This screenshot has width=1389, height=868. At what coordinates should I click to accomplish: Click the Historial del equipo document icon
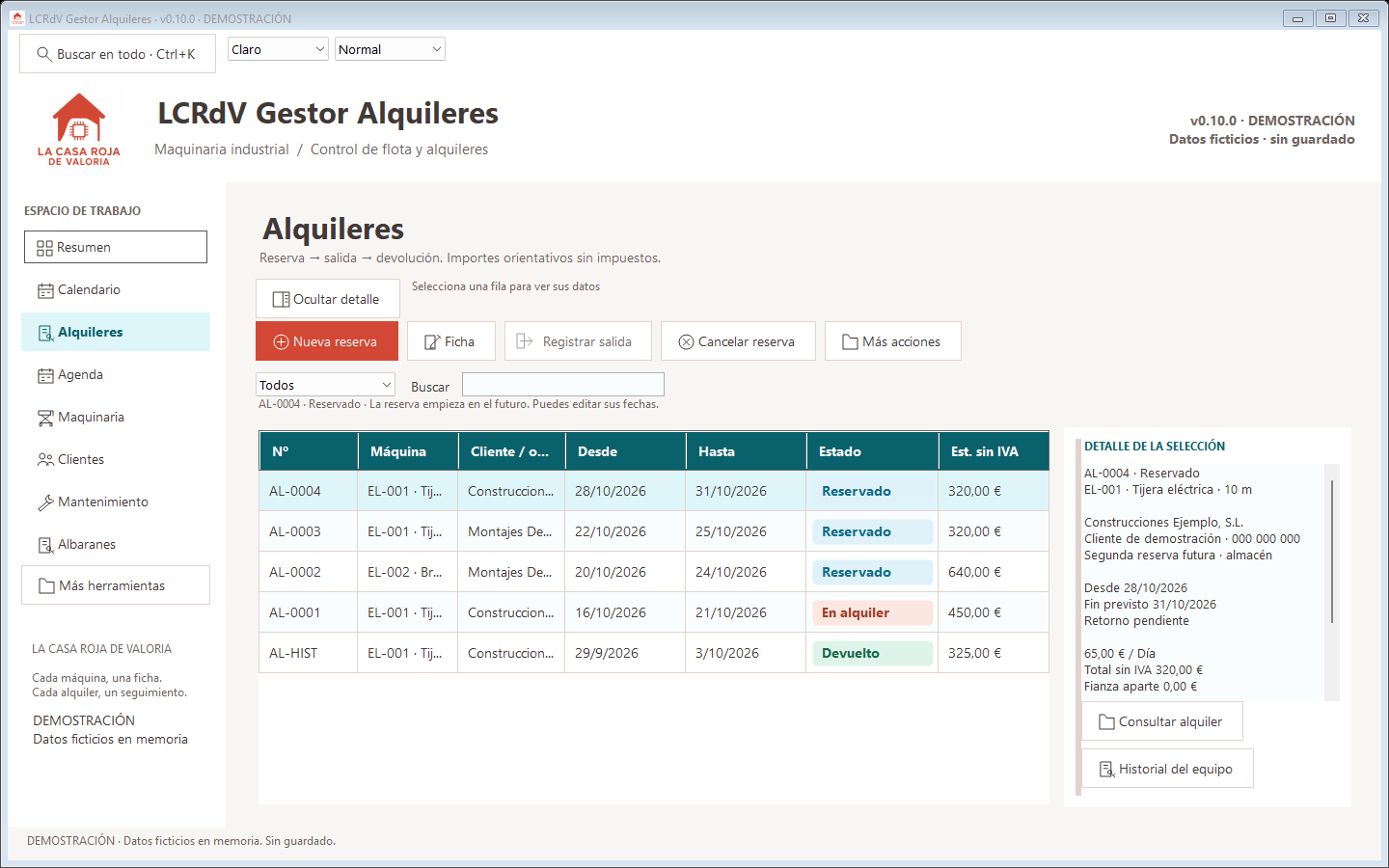click(1106, 769)
